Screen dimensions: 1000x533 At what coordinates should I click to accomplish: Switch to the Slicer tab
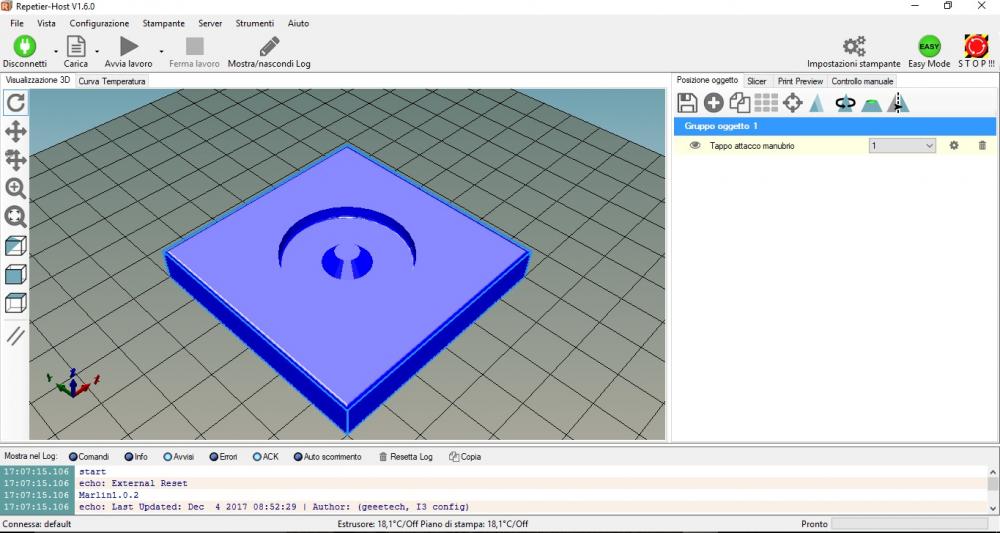coord(757,81)
